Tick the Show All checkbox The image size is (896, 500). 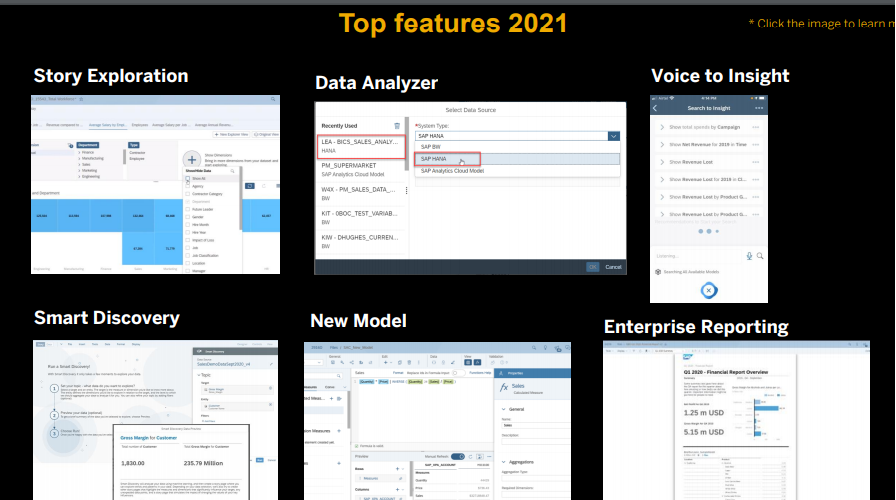point(187,179)
